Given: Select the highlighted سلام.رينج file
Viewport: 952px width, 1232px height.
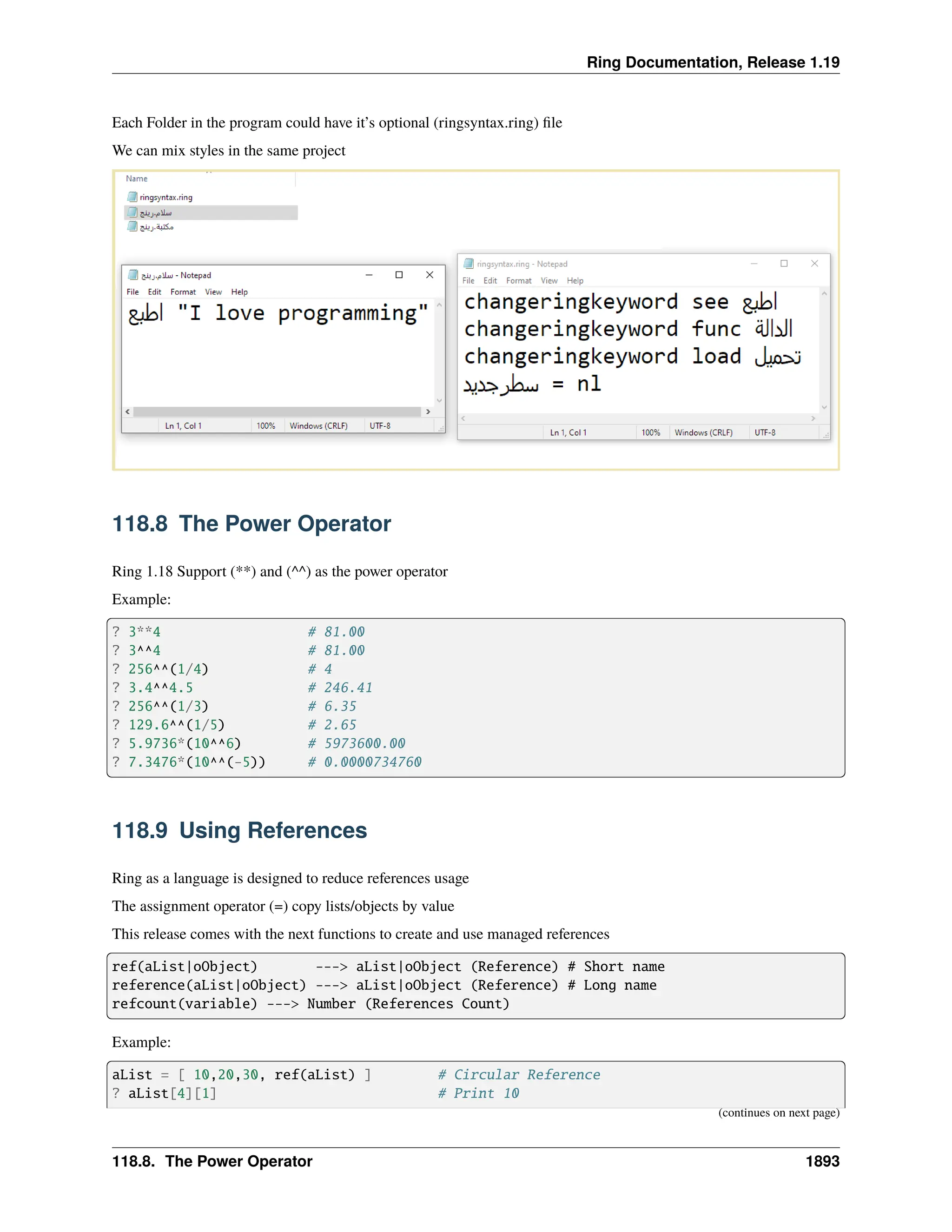Looking at the screenshot, I should [211, 212].
